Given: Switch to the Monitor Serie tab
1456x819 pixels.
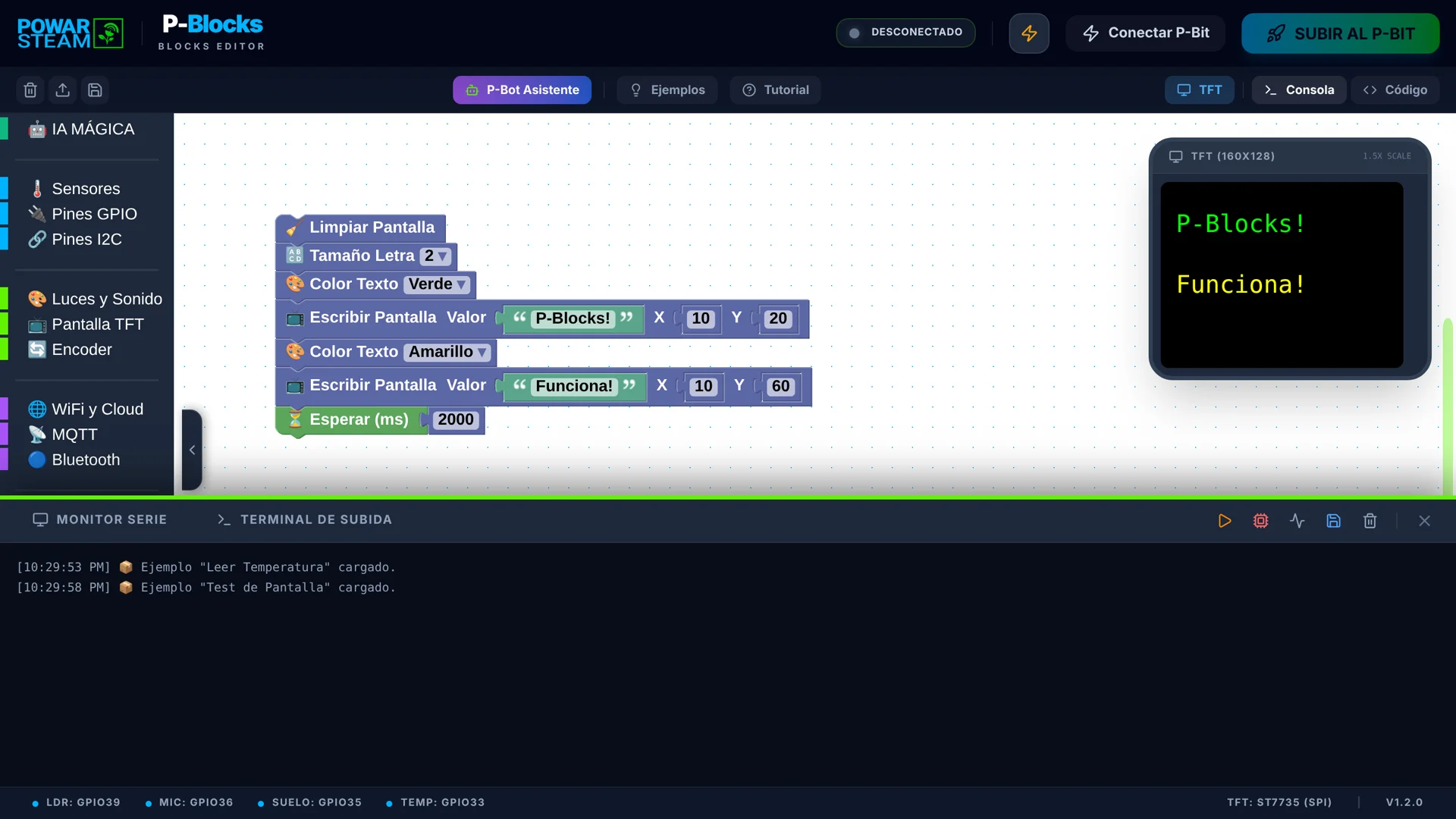Looking at the screenshot, I should coord(99,519).
